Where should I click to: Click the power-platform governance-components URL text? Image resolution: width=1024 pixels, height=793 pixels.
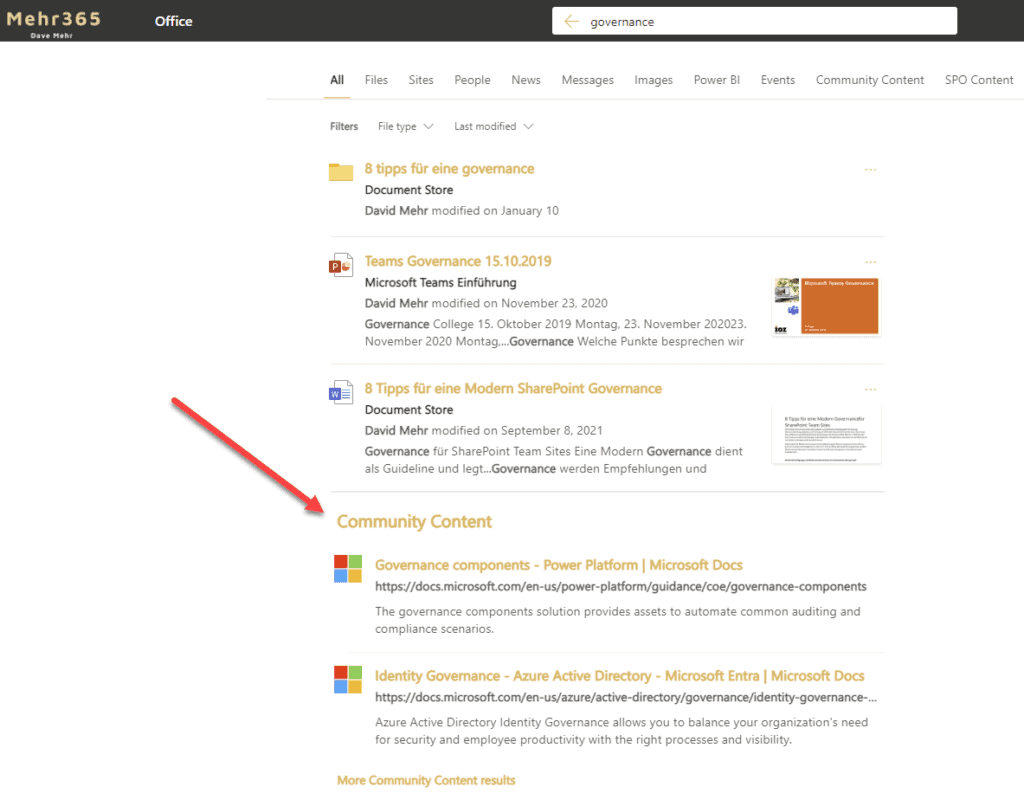(621, 587)
